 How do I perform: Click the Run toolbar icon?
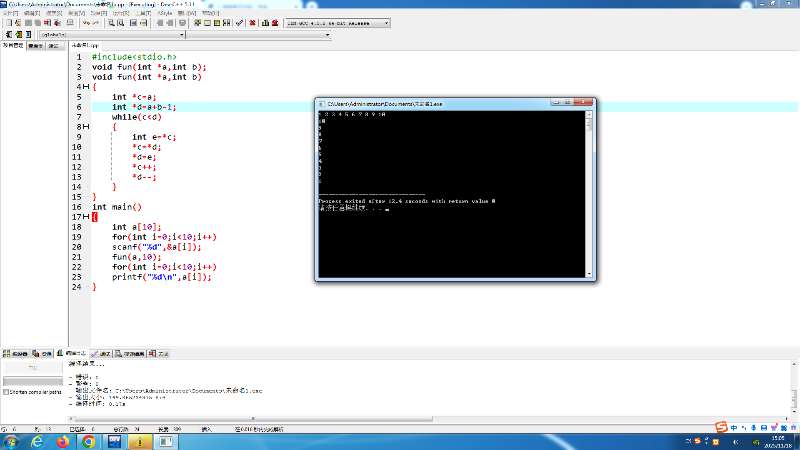point(207,23)
